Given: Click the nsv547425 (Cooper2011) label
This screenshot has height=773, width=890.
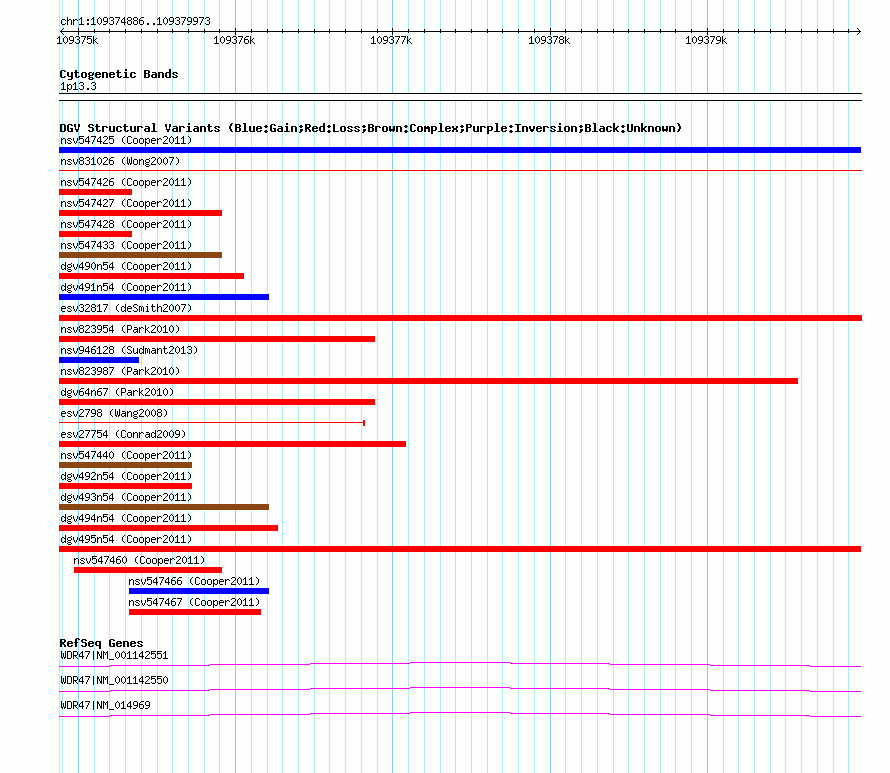Looking at the screenshot, I should (x=126, y=140).
